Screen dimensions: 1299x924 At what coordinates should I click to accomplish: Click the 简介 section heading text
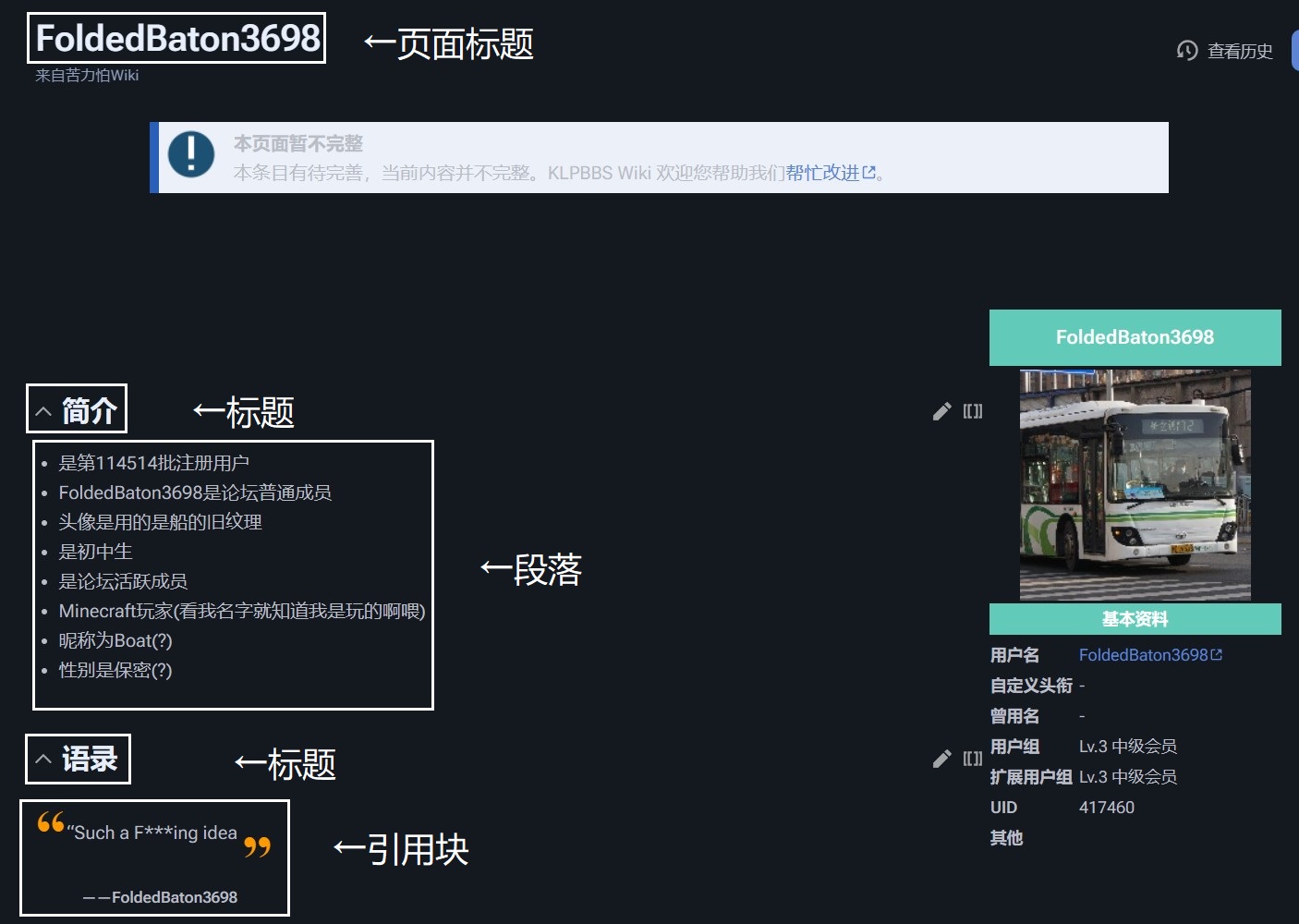coord(89,411)
